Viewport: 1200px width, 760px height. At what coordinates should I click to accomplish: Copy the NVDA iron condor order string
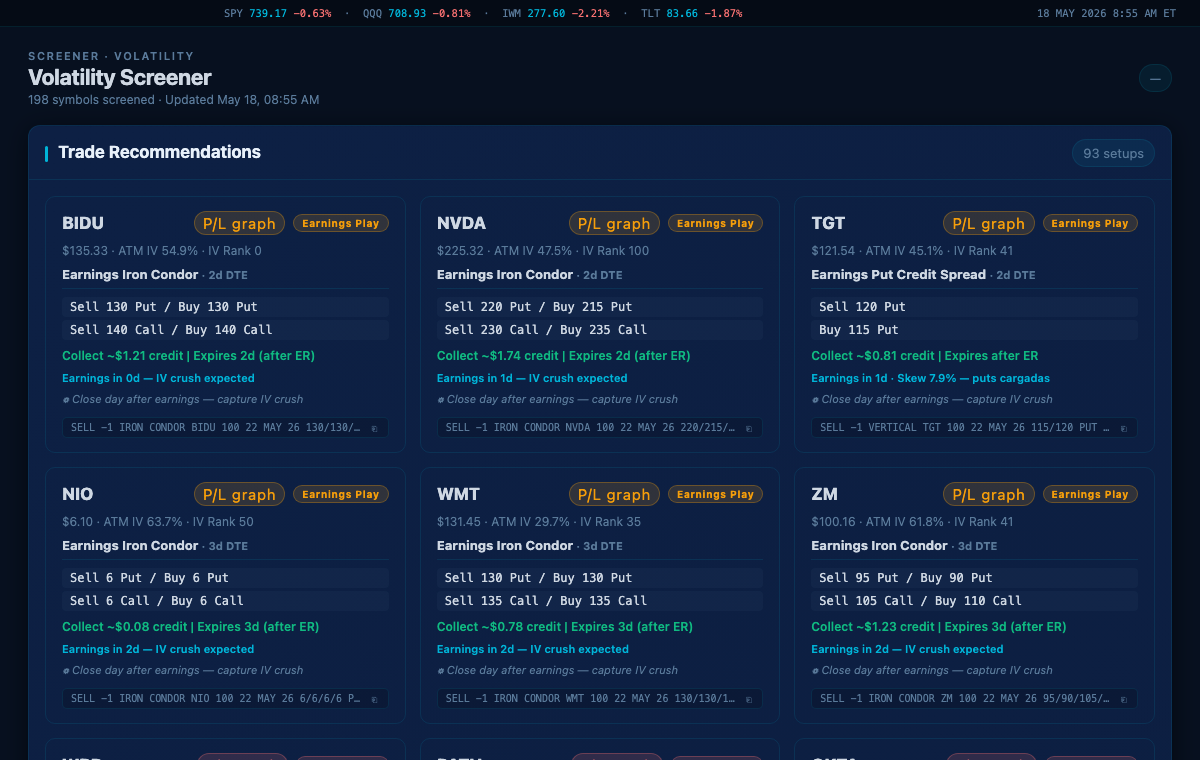[x=749, y=428]
